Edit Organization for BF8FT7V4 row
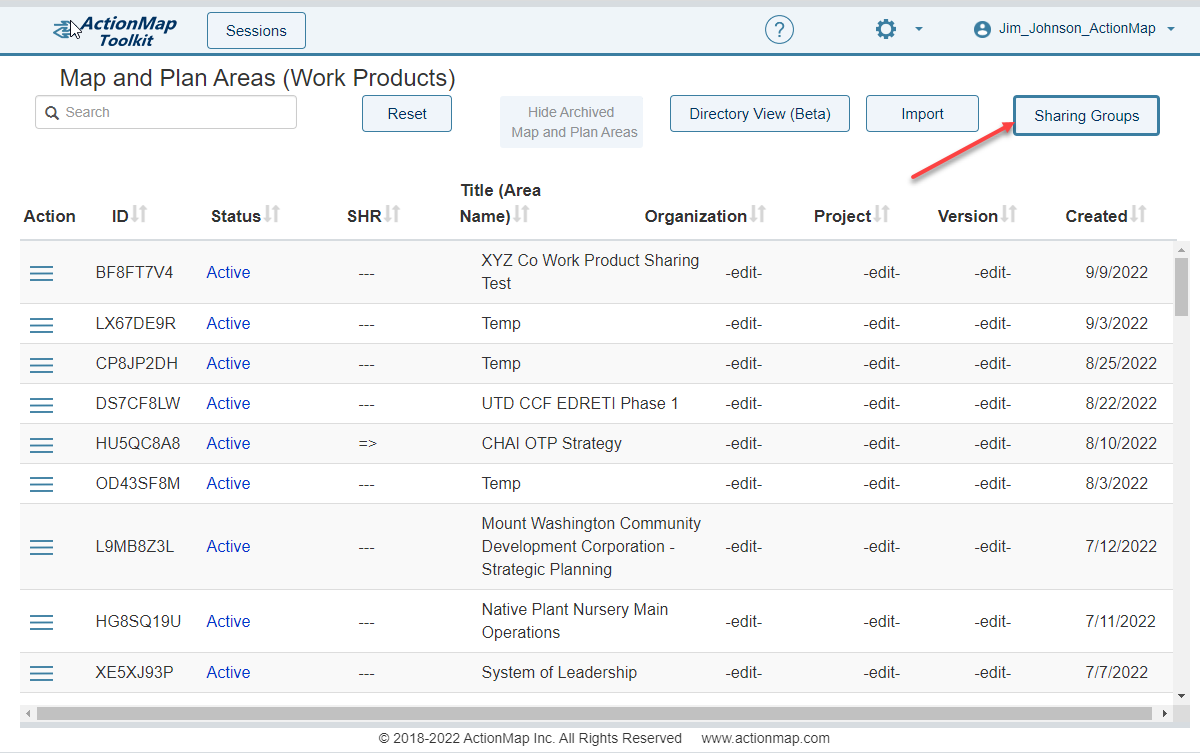This screenshot has width=1200, height=753. point(744,273)
